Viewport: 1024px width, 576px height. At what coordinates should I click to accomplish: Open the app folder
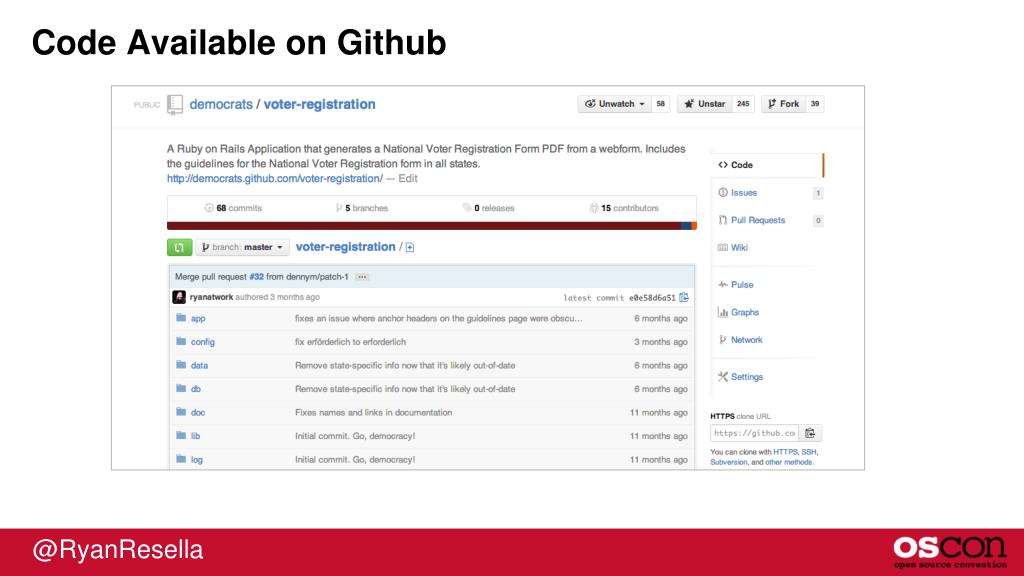point(198,319)
